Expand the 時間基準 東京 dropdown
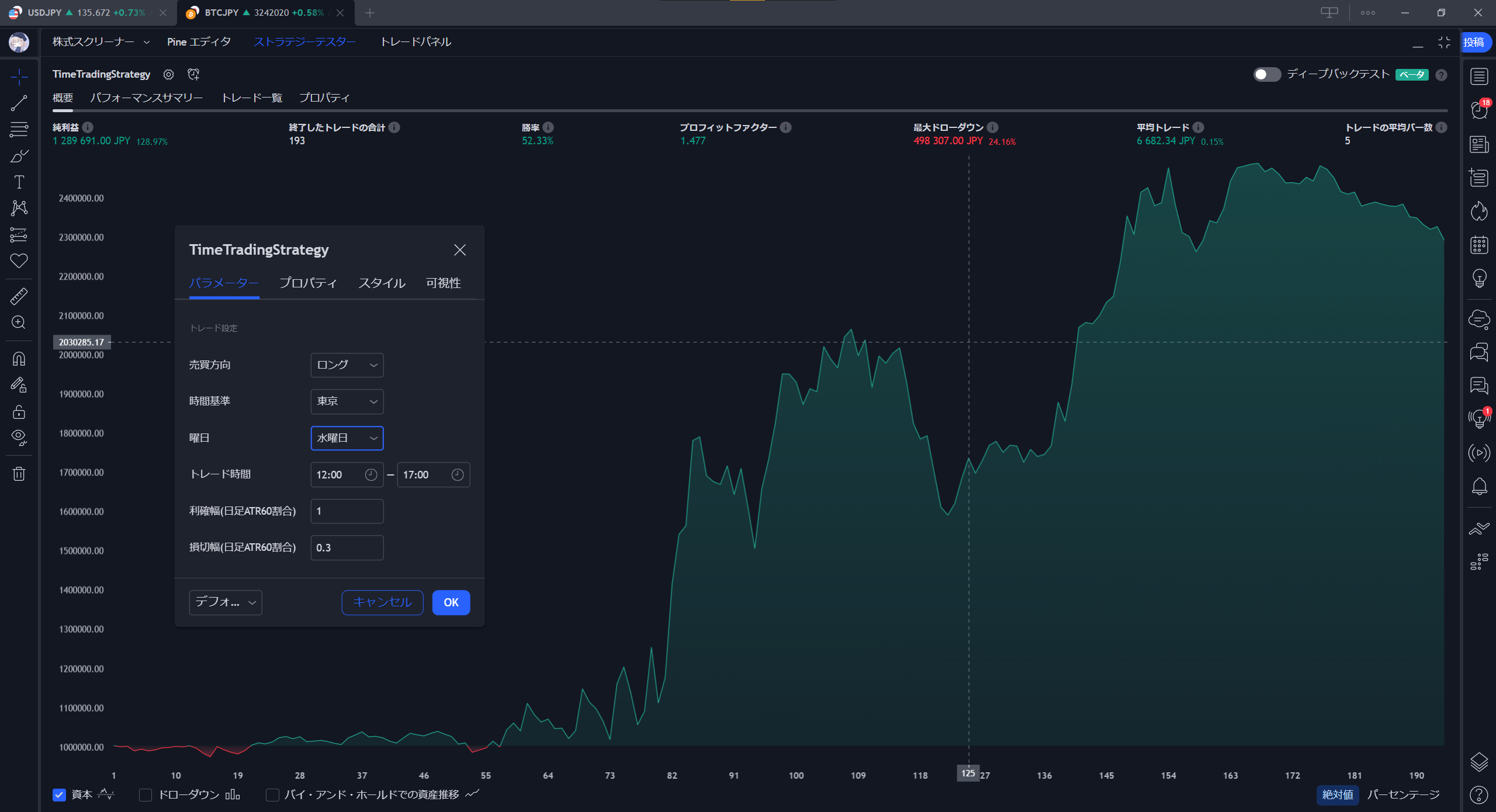 coord(347,401)
